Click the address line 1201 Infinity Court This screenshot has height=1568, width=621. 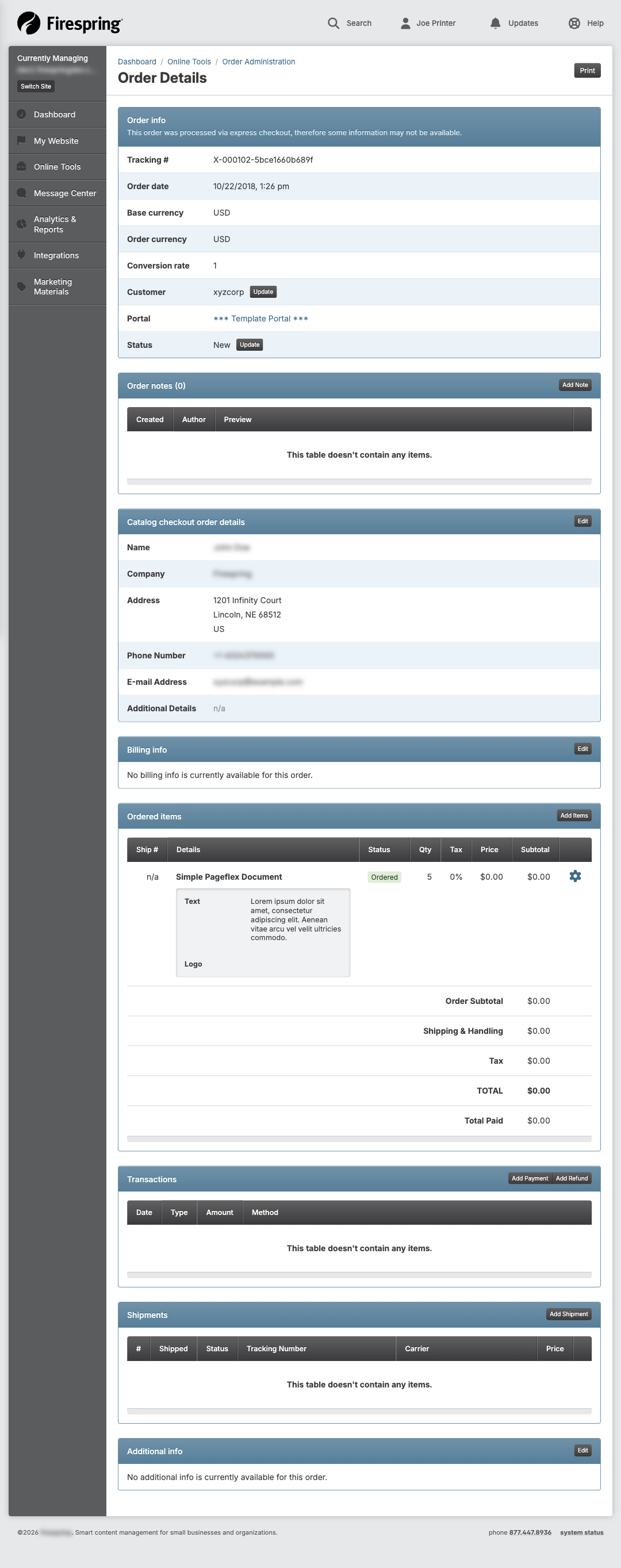pos(247,600)
